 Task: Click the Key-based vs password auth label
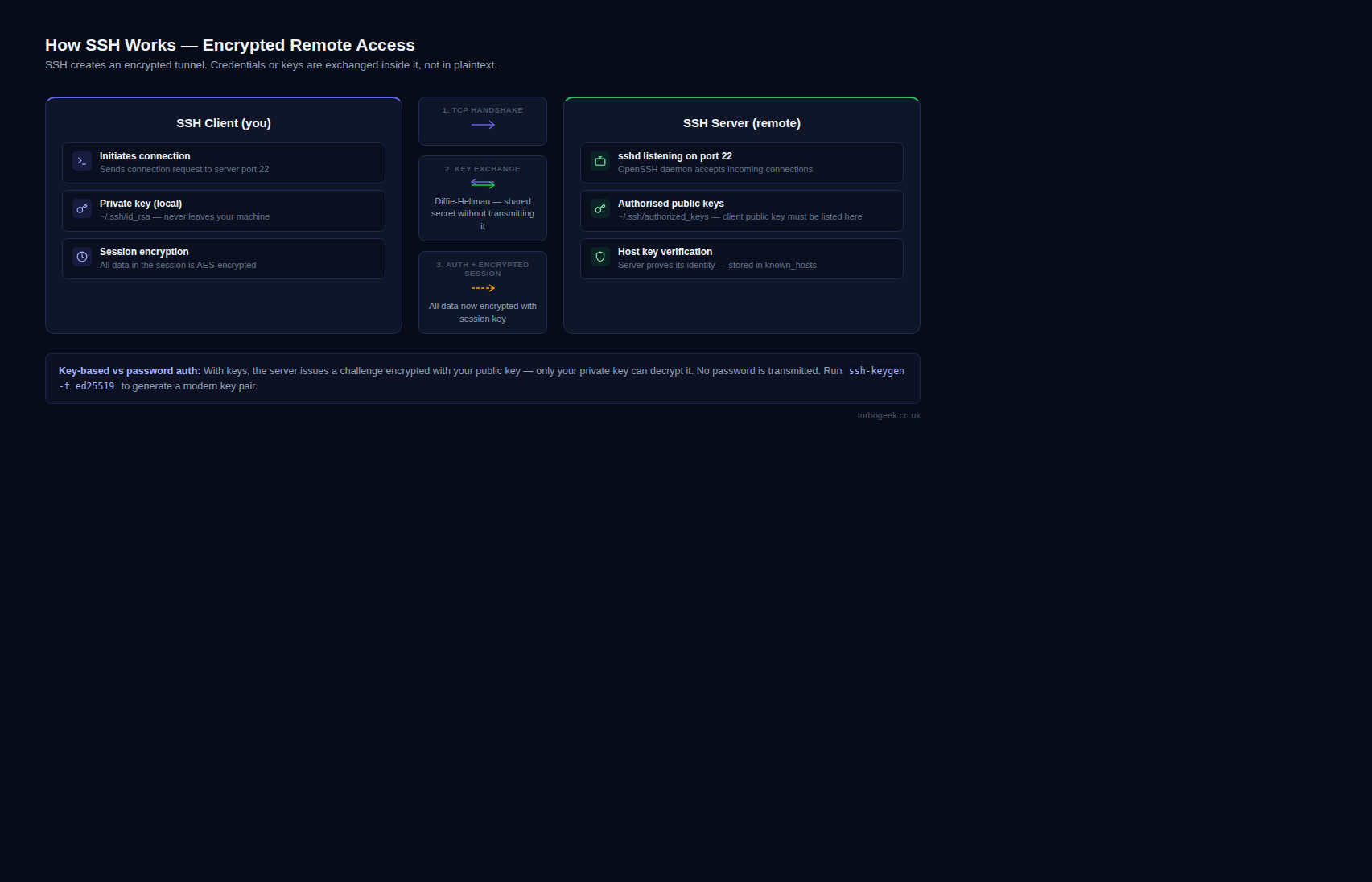(x=130, y=371)
